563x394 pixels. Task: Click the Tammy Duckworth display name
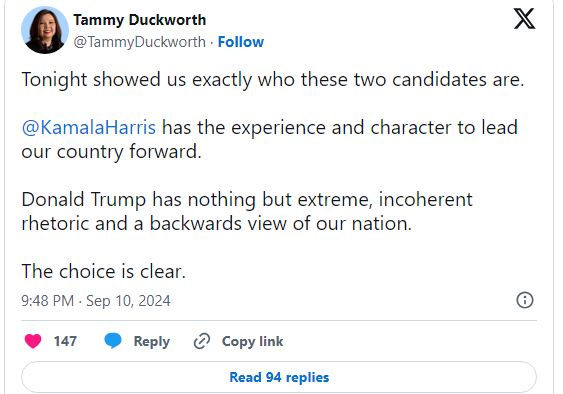coord(140,20)
